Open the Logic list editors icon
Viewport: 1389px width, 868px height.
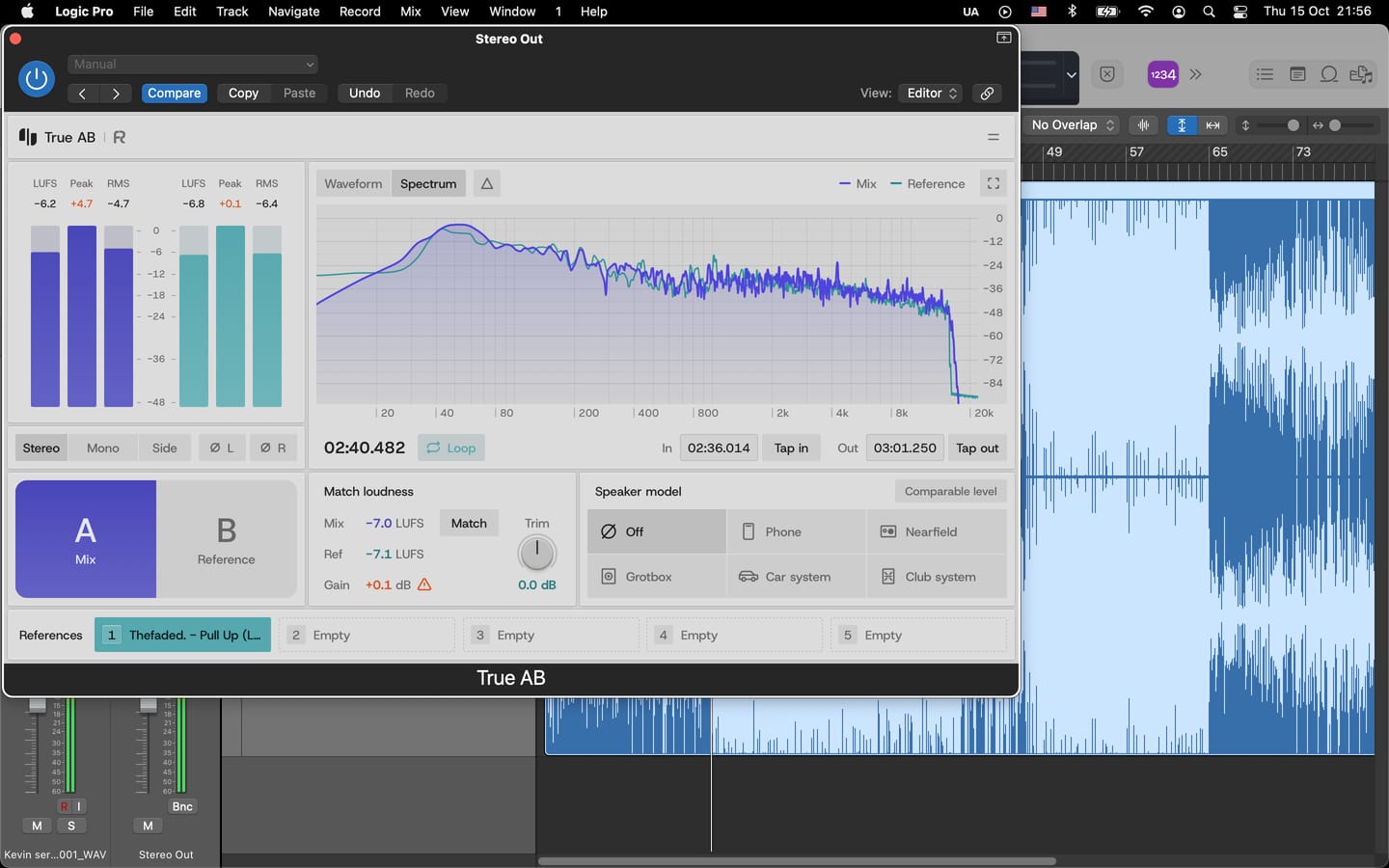[x=1265, y=74]
